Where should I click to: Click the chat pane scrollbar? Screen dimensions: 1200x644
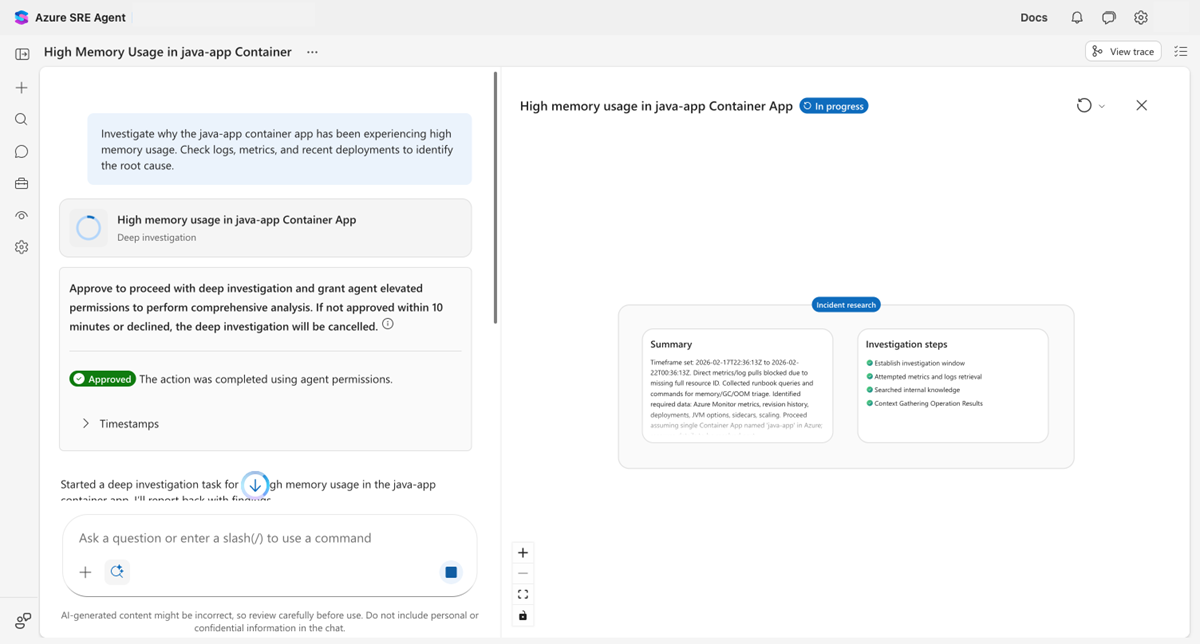[x=496, y=196]
